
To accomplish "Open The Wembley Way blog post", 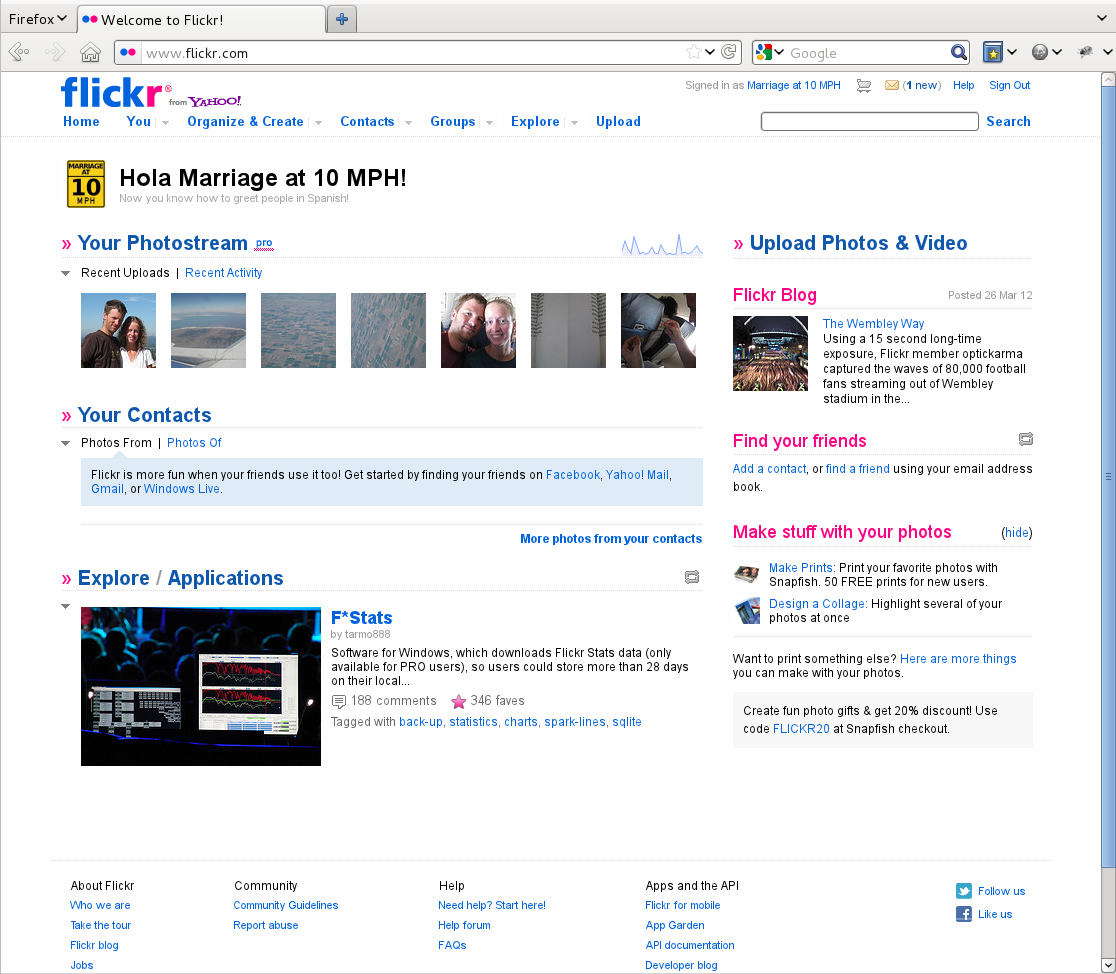I will point(873,324).
